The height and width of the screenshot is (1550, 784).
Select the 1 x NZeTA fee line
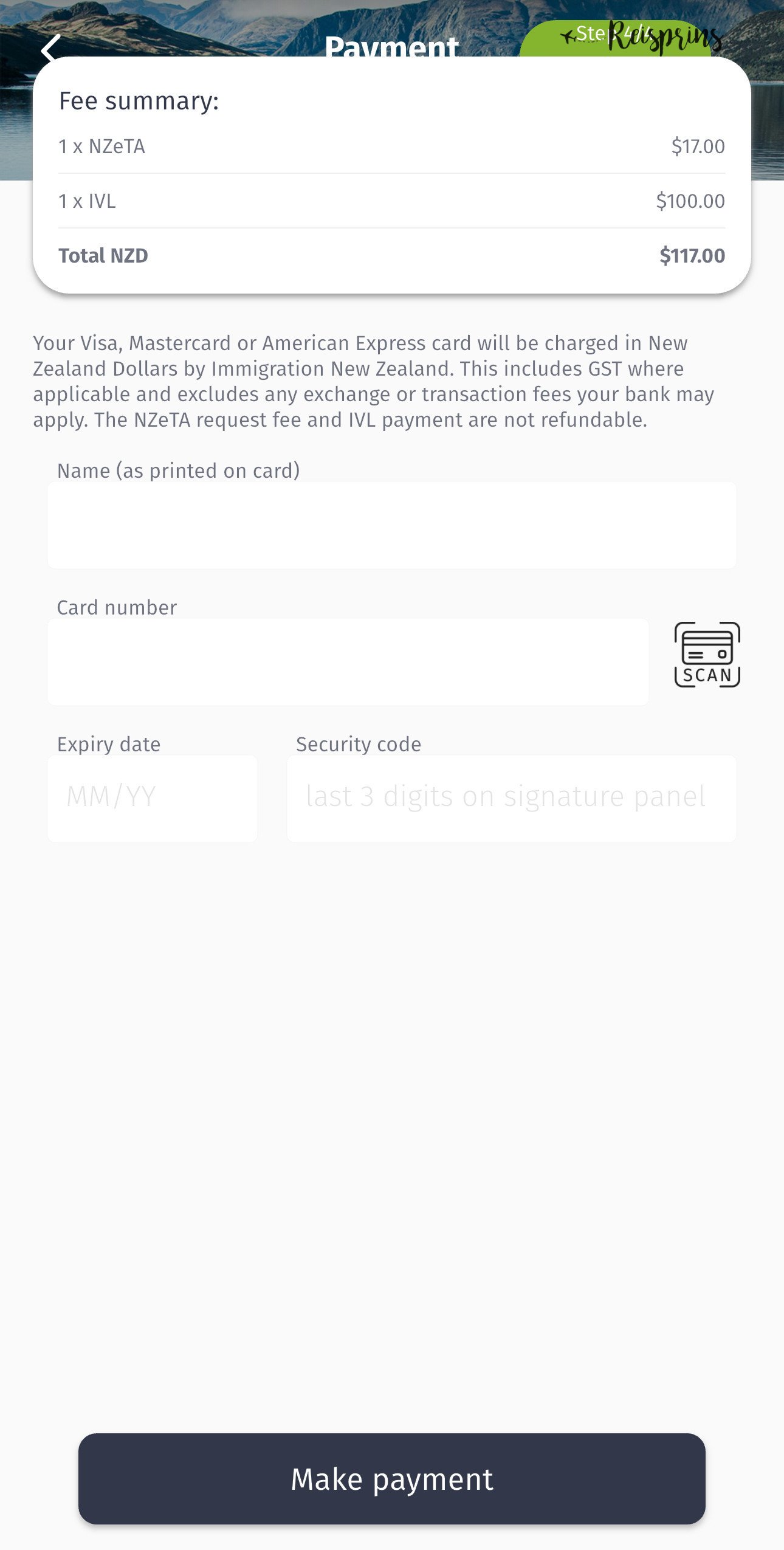coord(101,146)
